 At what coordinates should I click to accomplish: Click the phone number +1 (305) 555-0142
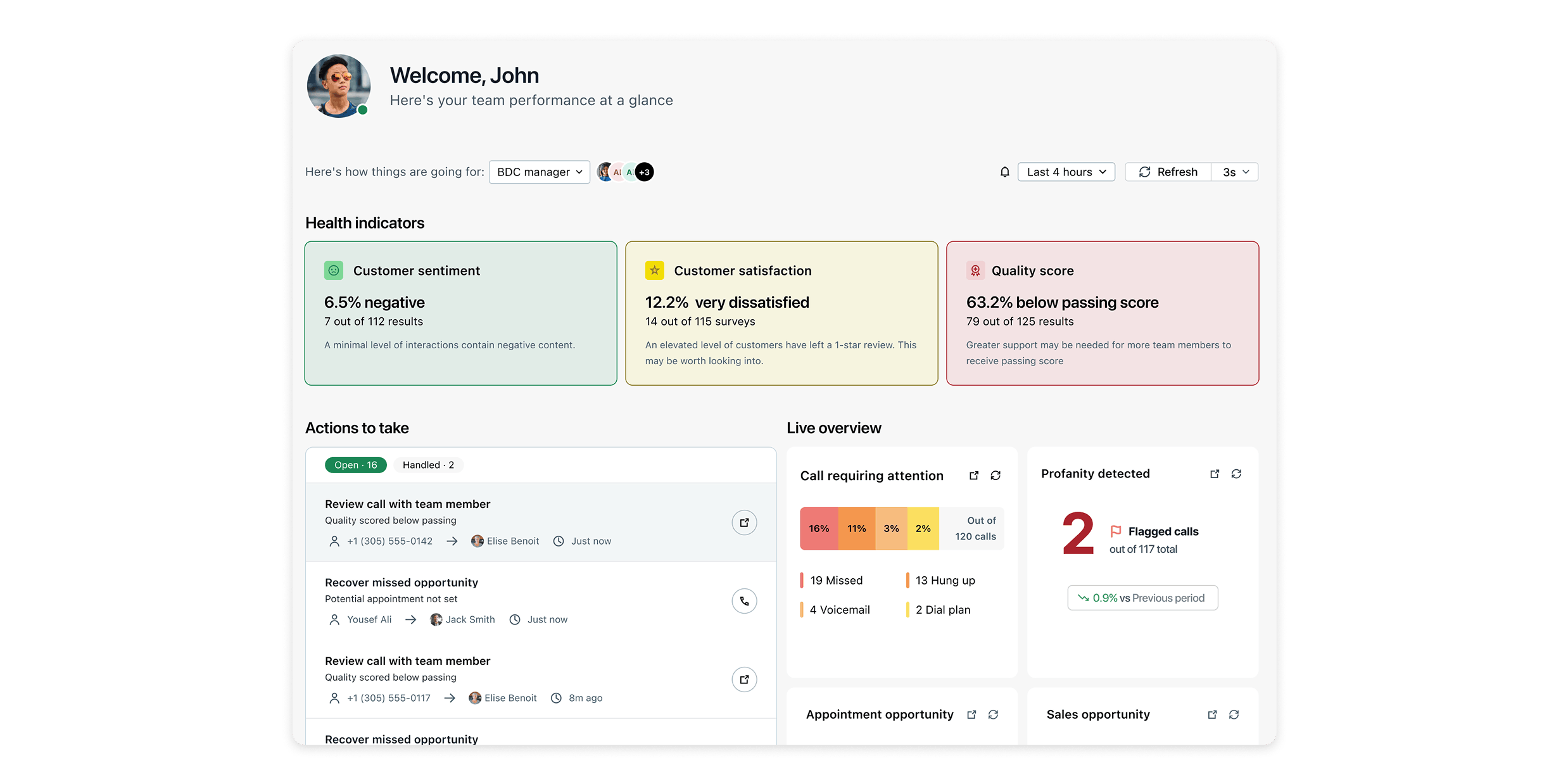click(389, 541)
